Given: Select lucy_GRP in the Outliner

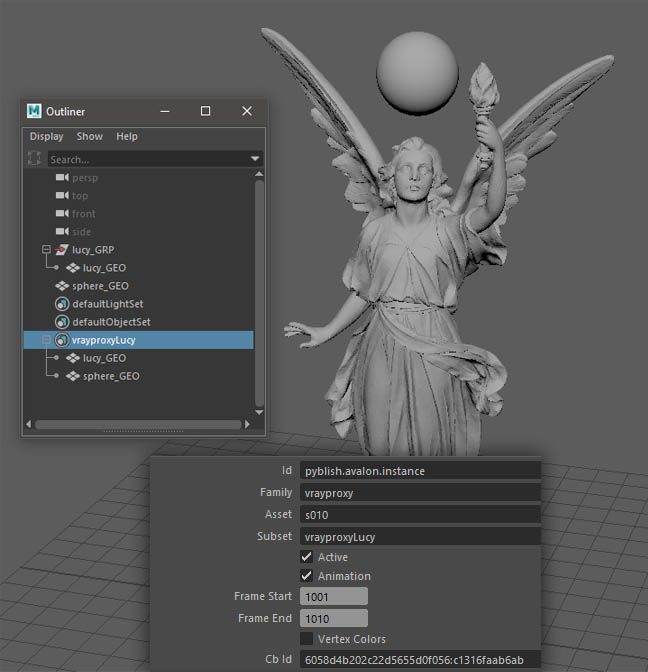Looking at the screenshot, I should click(138, 249).
